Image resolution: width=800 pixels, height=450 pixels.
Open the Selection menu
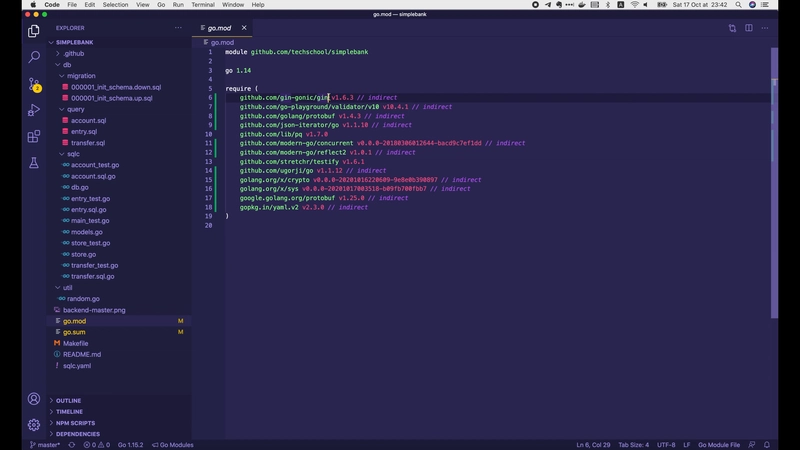click(115, 5)
